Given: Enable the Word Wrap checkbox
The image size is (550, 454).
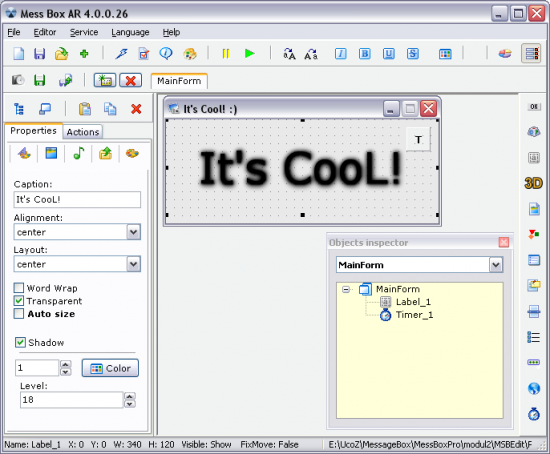Looking at the screenshot, I should pyautogui.click(x=19, y=288).
